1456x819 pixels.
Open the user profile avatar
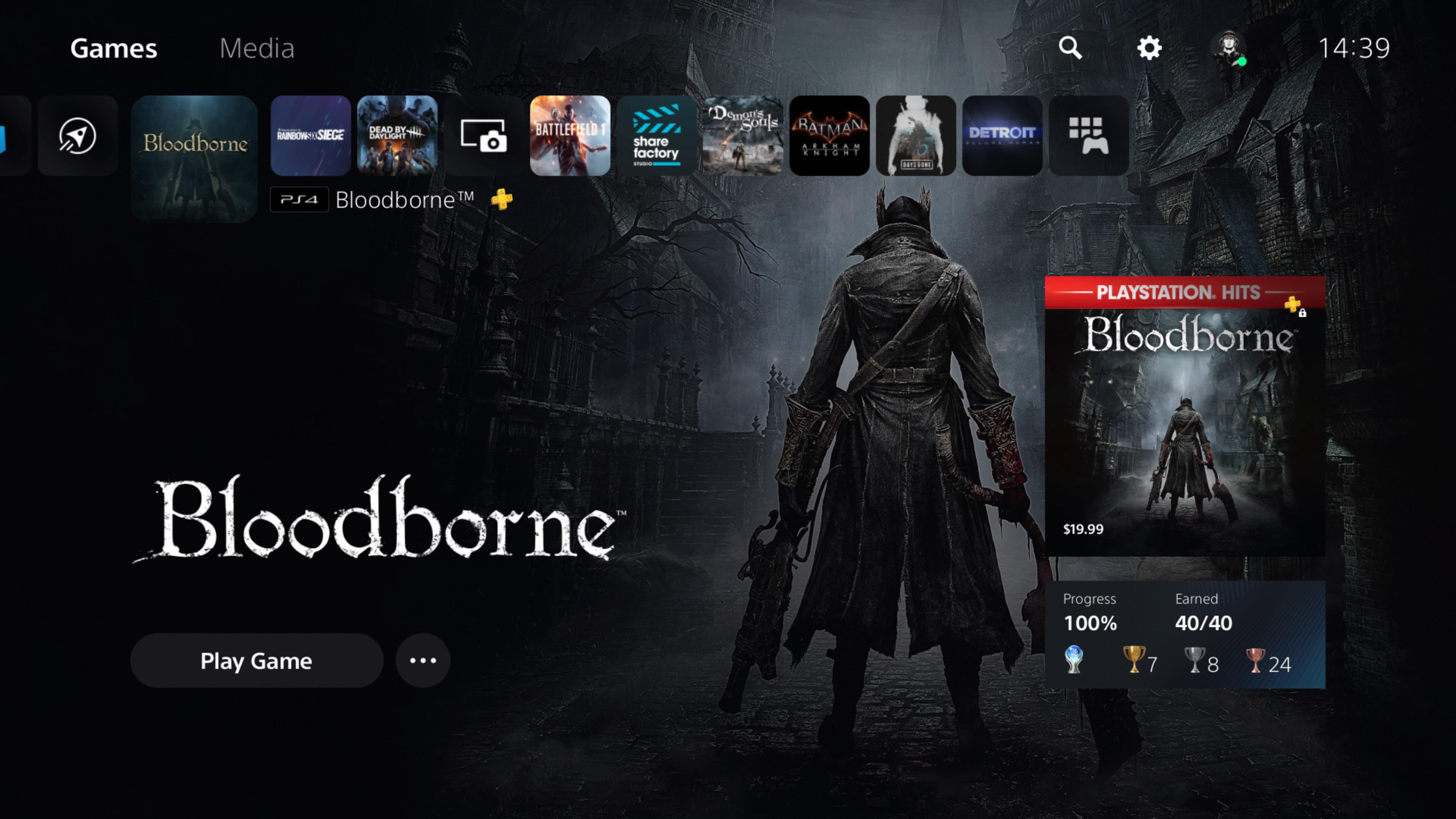tap(1229, 48)
